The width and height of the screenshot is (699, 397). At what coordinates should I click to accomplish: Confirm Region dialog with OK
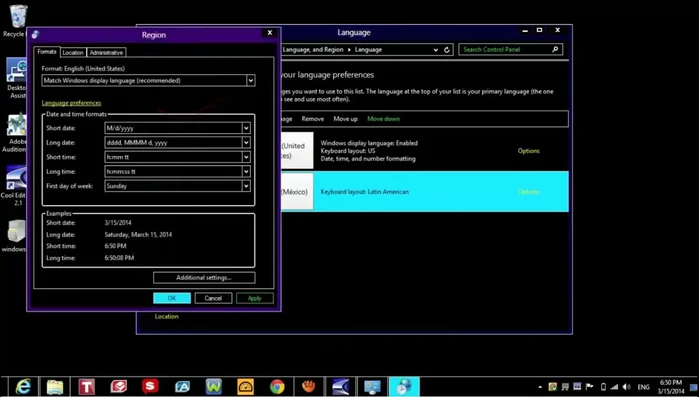[x=172, y=298]
